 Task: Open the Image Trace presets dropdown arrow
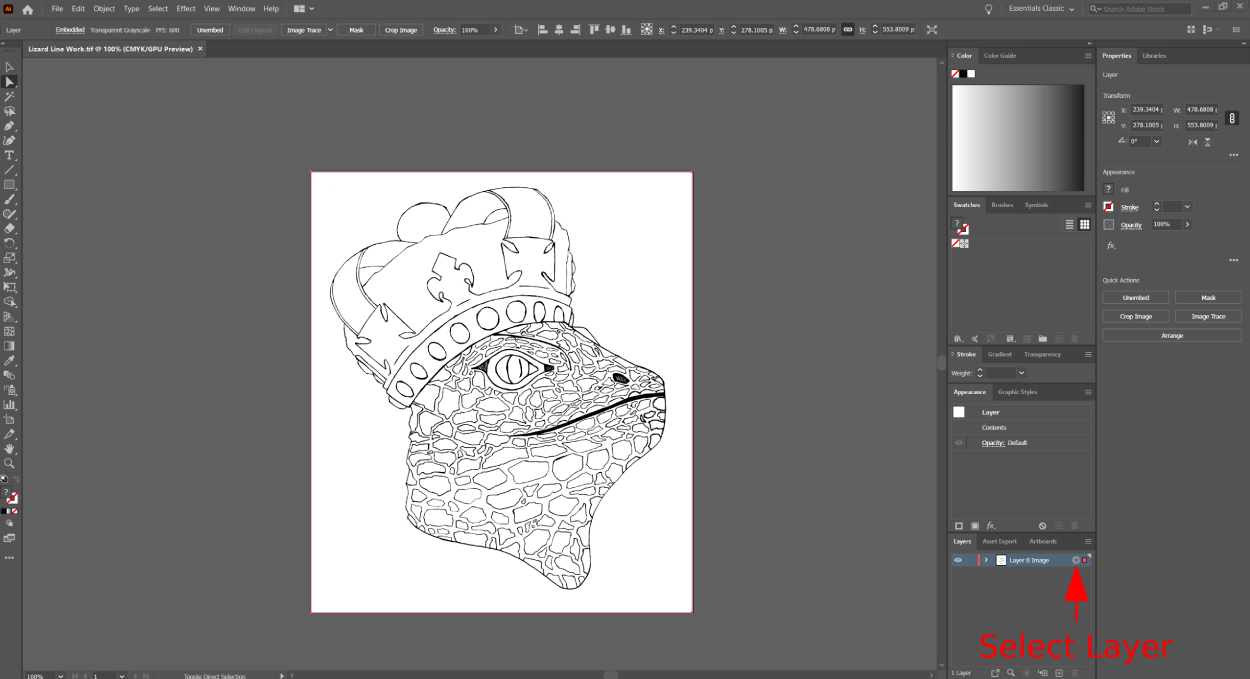point(330,30)
